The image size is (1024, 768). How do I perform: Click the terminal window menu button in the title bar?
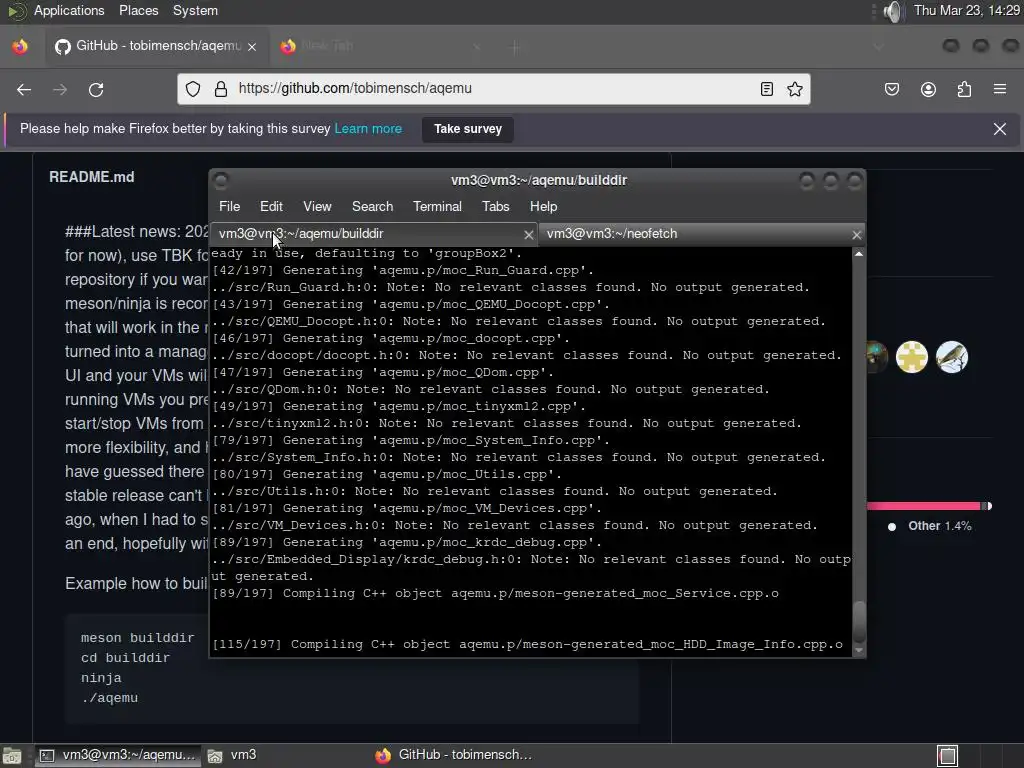click(x=221, y=180)
